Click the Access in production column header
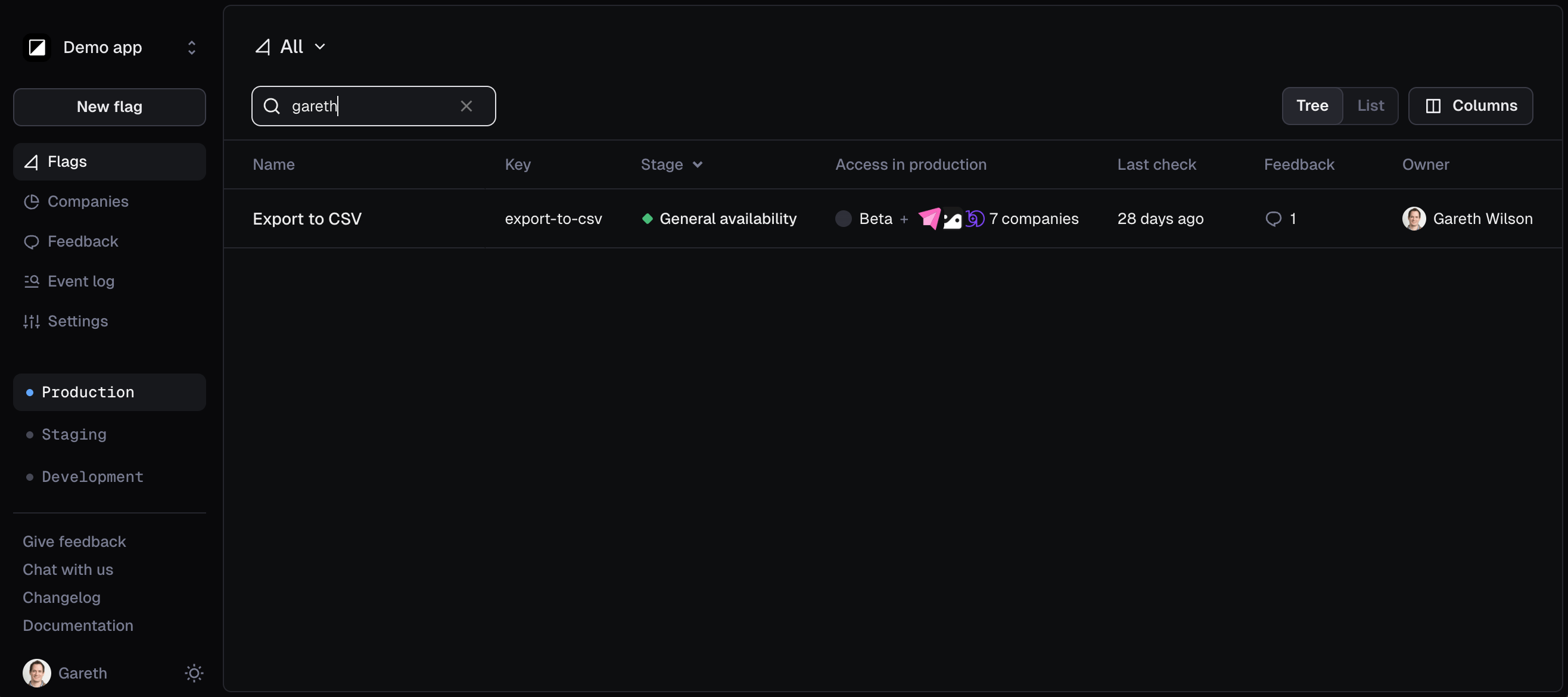The width and height of the screenshot is (1568, 697). [x=911, y=164]
